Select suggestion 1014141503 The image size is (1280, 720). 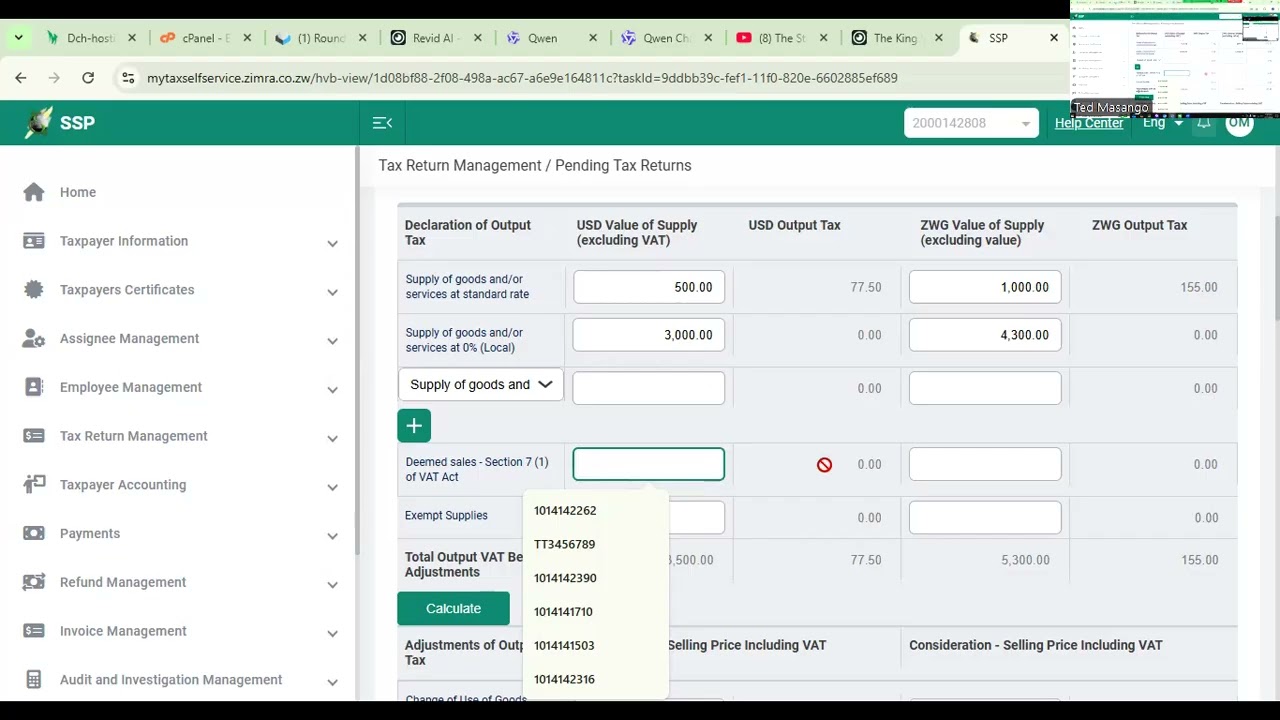(564, 645)
